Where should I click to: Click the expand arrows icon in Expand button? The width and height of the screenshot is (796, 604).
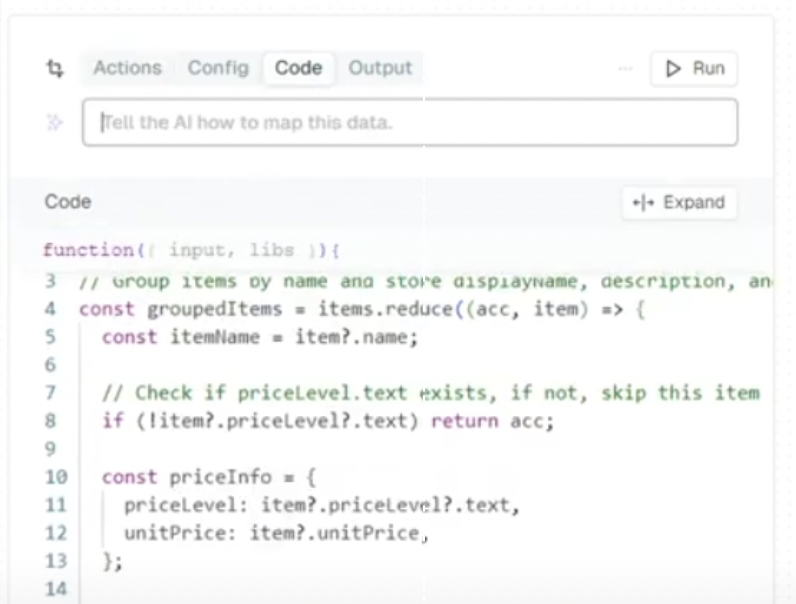click(x=642, y=203)
